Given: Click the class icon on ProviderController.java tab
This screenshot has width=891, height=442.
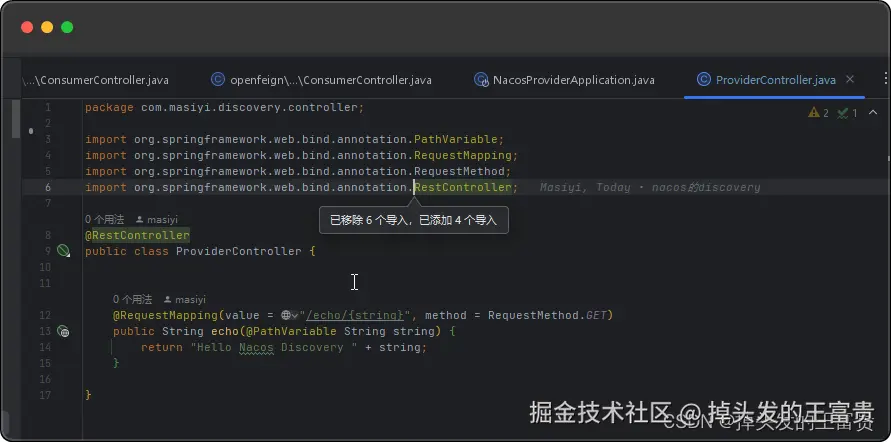Looking at the screenshot, I should (703, 80).
